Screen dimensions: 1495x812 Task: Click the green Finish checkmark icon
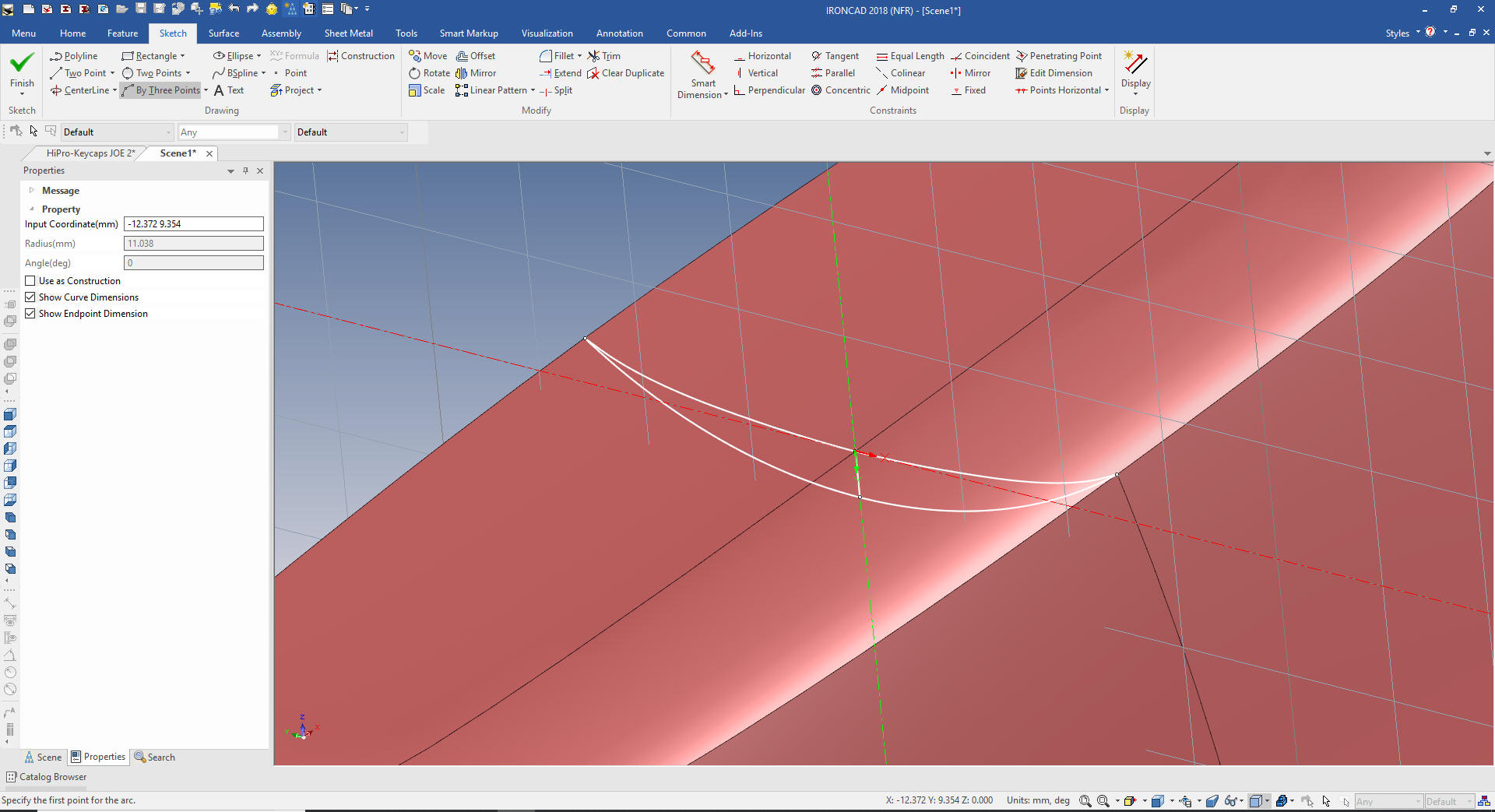click(22, 62)
